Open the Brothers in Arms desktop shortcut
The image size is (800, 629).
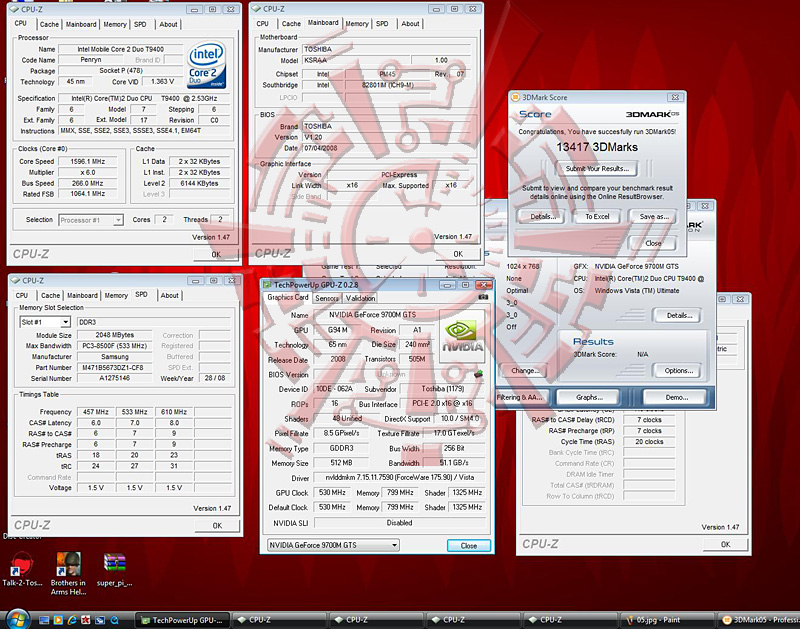click(x=68, y=573)
